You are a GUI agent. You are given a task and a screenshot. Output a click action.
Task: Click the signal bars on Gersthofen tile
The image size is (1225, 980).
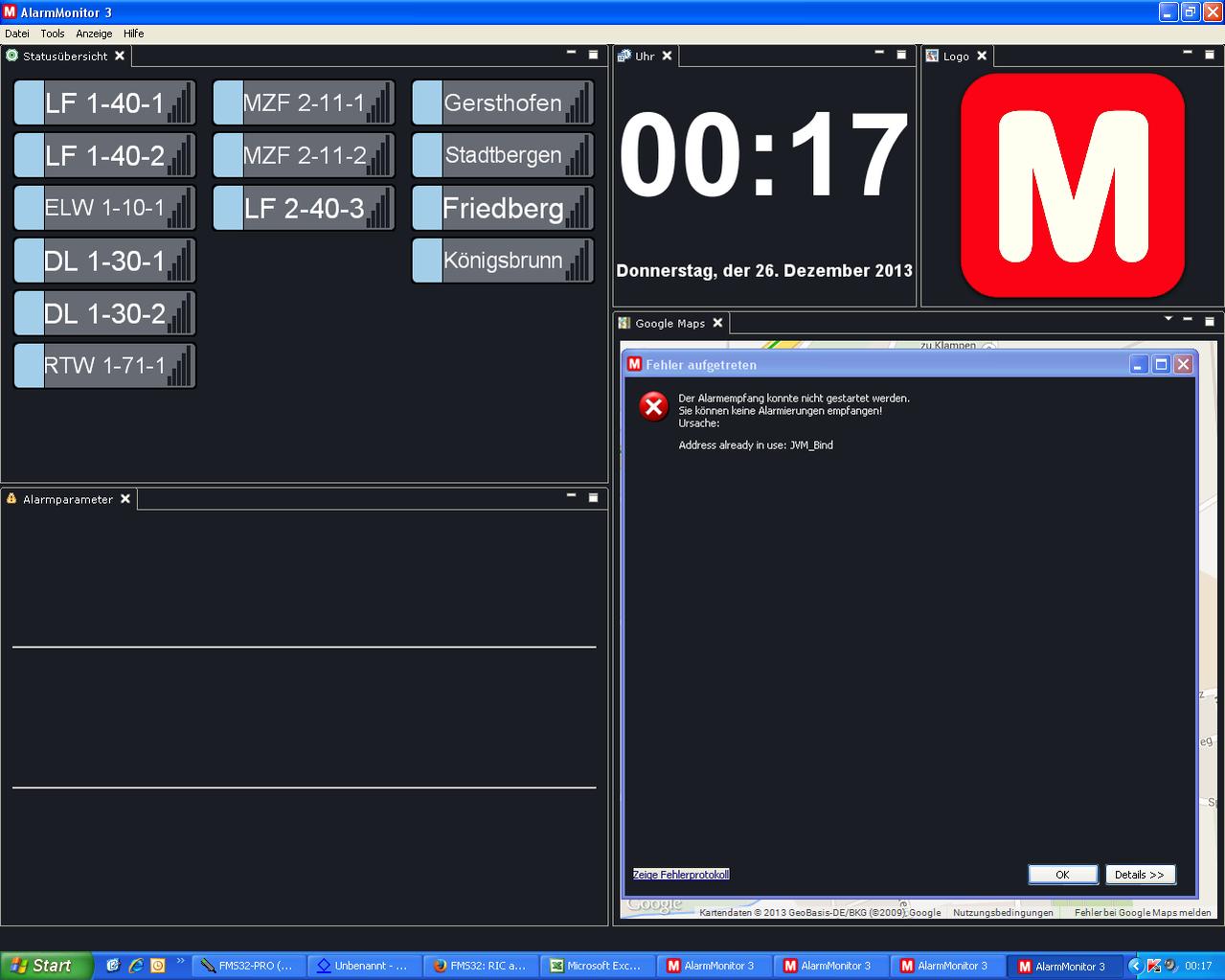point(578,103)
